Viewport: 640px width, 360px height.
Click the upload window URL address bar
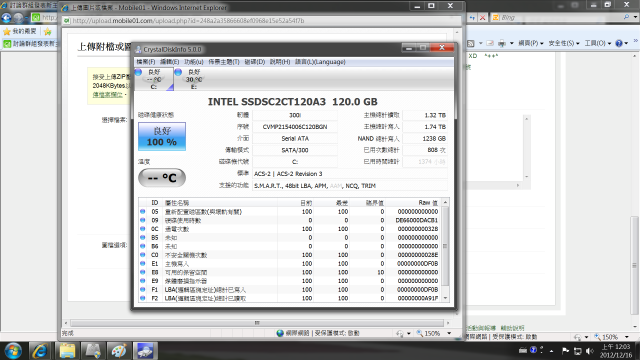tap(261, 21)
